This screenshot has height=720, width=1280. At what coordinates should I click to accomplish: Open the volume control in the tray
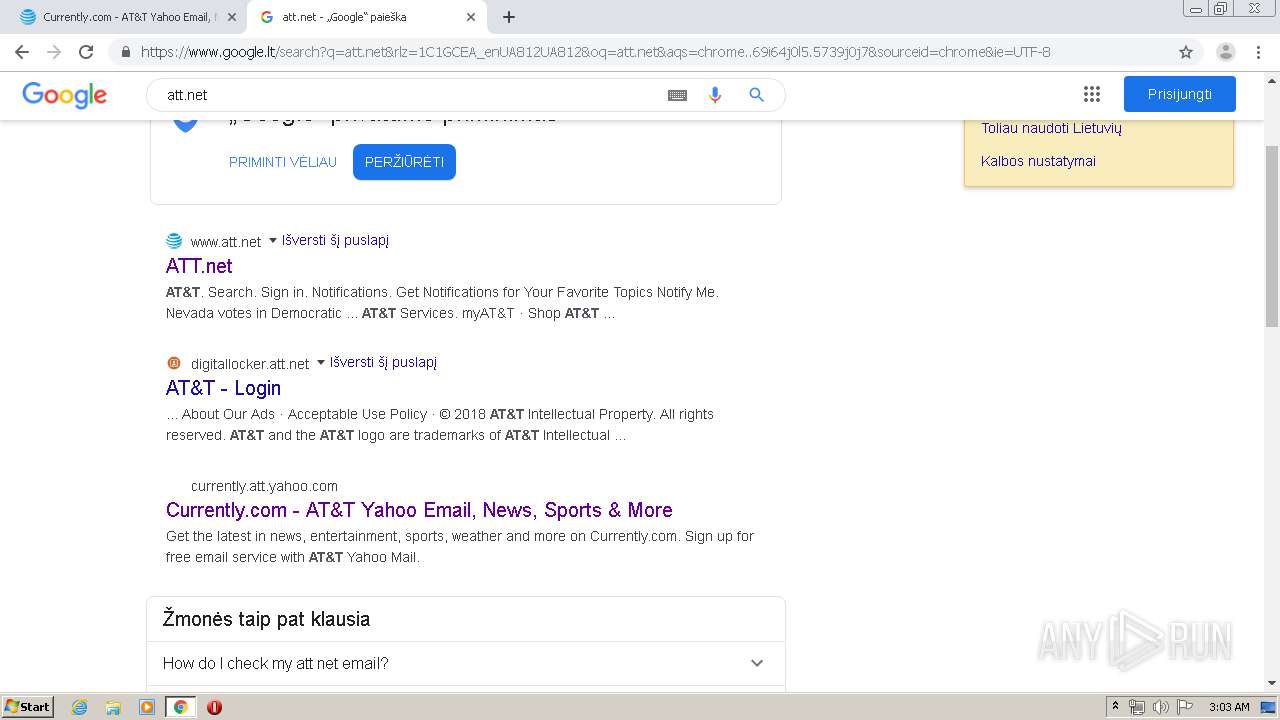click(1161, 707)
